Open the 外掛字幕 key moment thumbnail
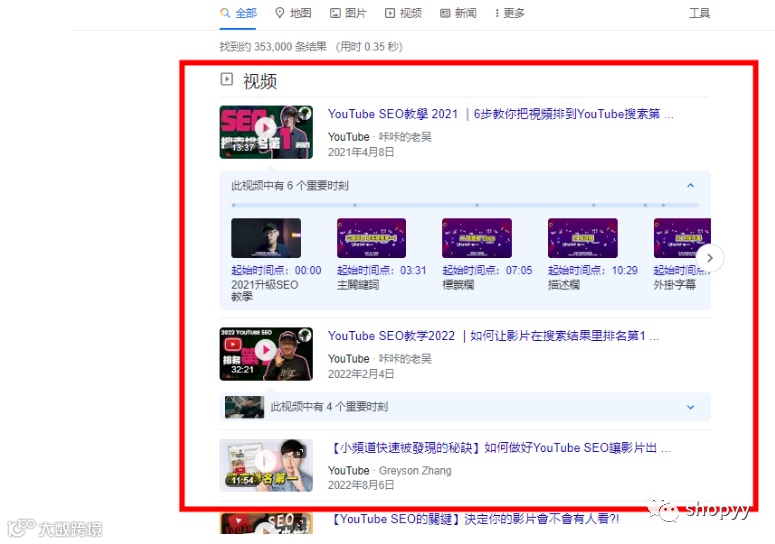The image size is (775, 544). 682,238
